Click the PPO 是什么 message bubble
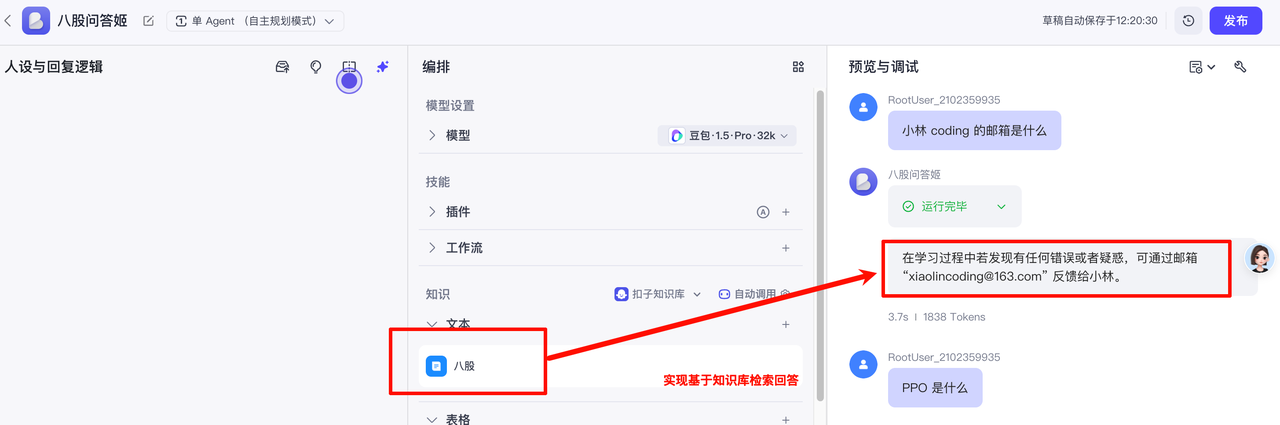The width and height of the screenshot is (1280, 425). coord(935,388)
